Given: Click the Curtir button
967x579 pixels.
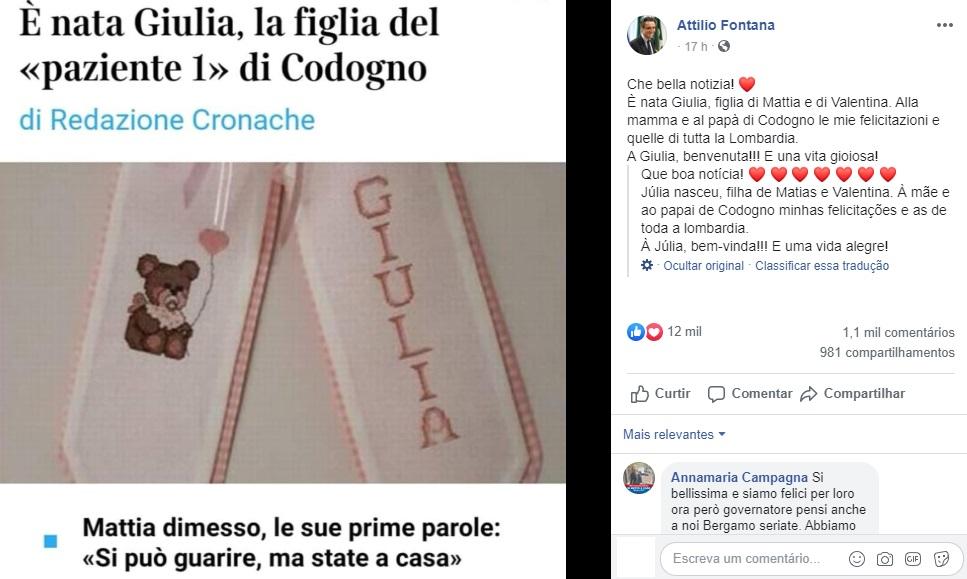Looking at the screenshot, I should [660, 393].
